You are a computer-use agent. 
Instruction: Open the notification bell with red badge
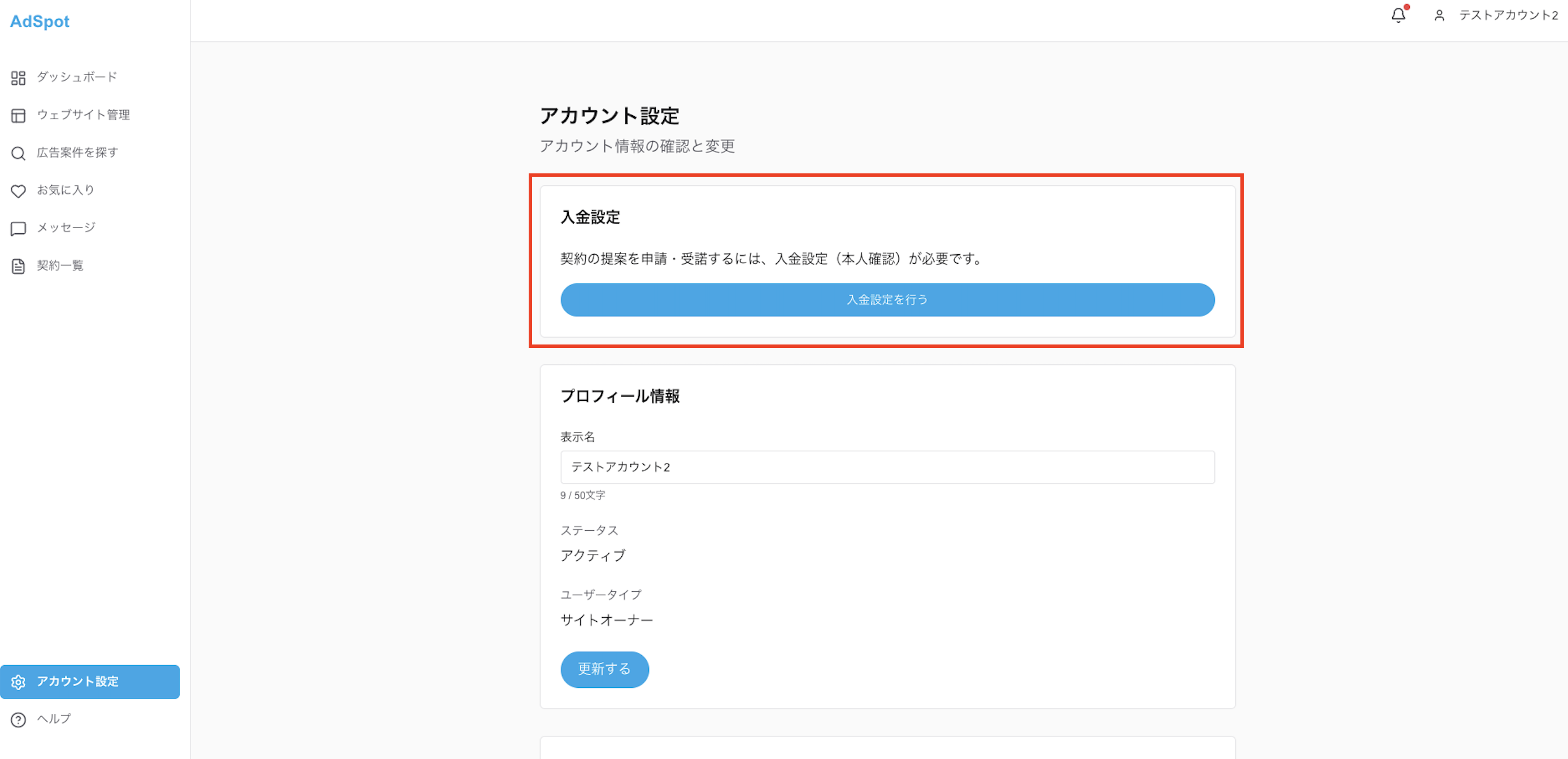pos(1398,15)
